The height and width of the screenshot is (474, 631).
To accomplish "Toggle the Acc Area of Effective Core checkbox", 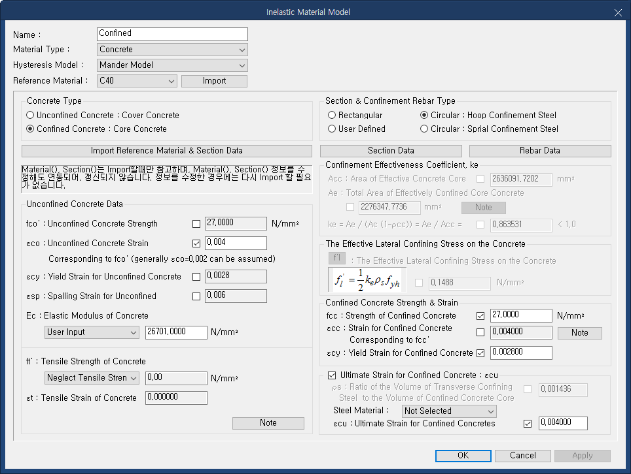I will tap(480, 179).
